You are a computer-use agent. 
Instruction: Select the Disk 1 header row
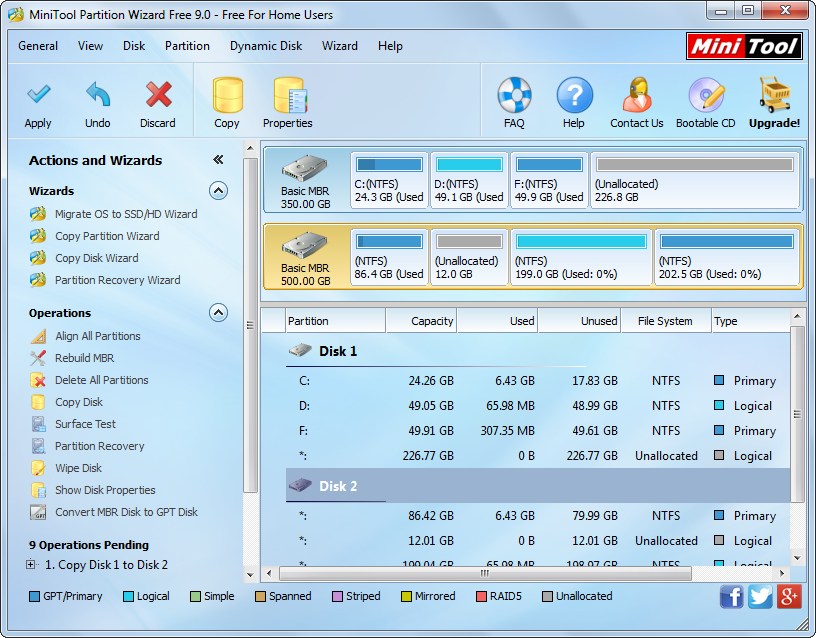tap(538, 351)
